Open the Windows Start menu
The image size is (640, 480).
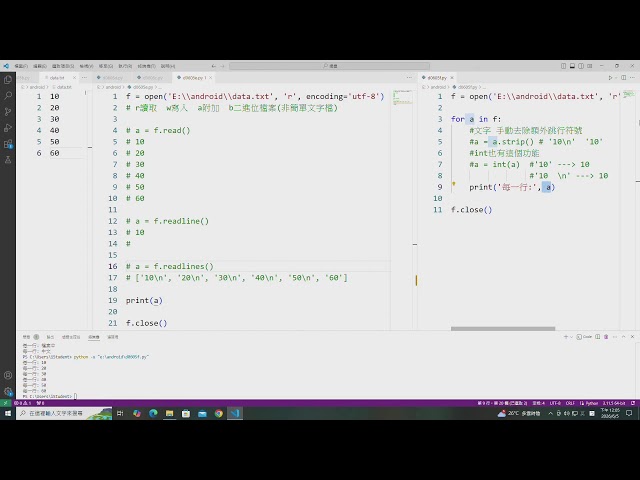(x=8, y=413)
